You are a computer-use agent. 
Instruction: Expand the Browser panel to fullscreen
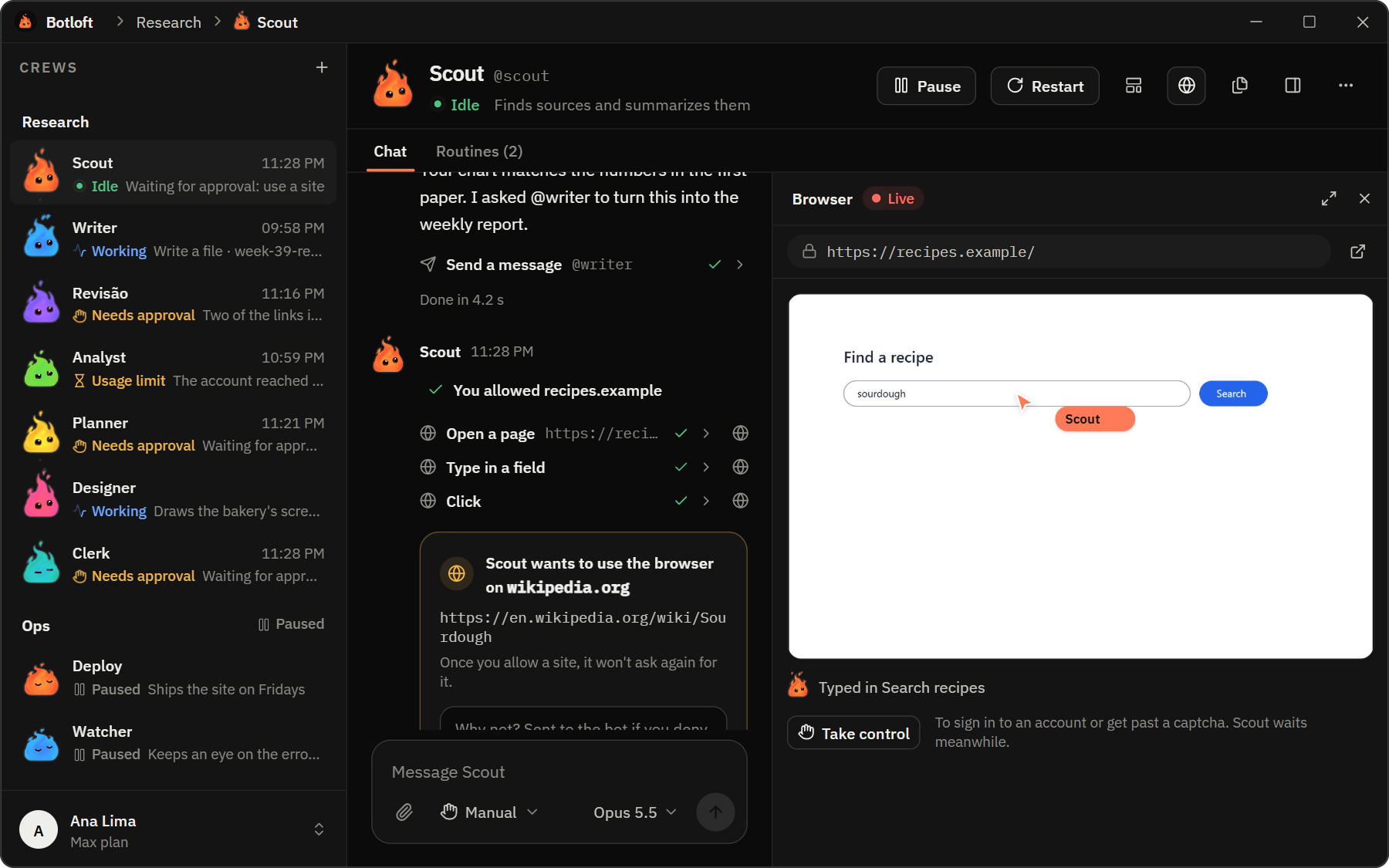[x=1329, y=198]
